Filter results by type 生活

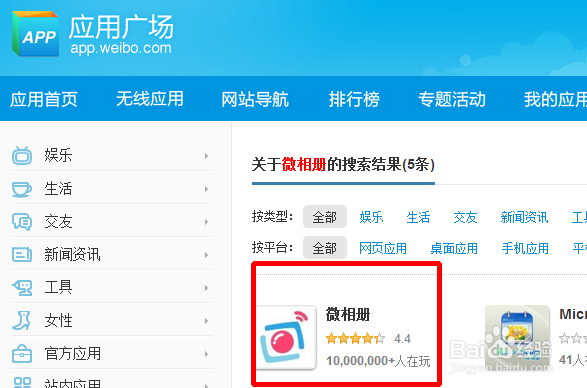point(418,217)
